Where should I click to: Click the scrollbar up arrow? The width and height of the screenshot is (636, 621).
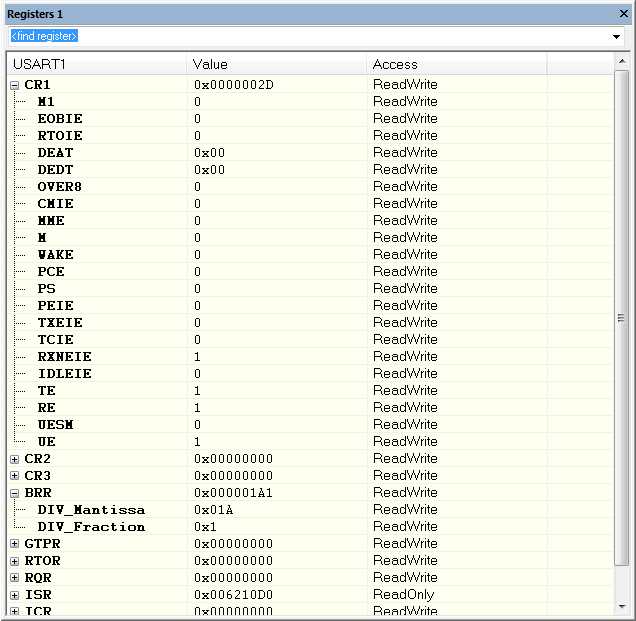(621, 62)
